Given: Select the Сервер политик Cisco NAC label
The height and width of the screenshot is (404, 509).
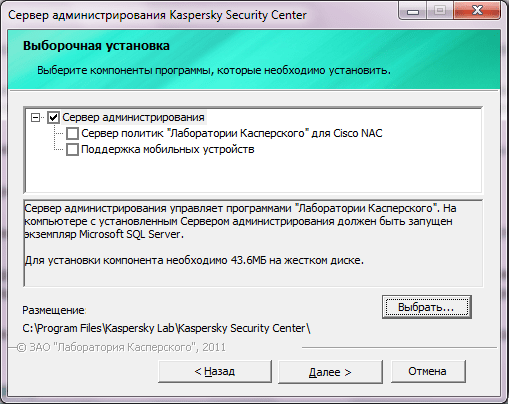Looking at the screenshot, I should pos(232,133).
